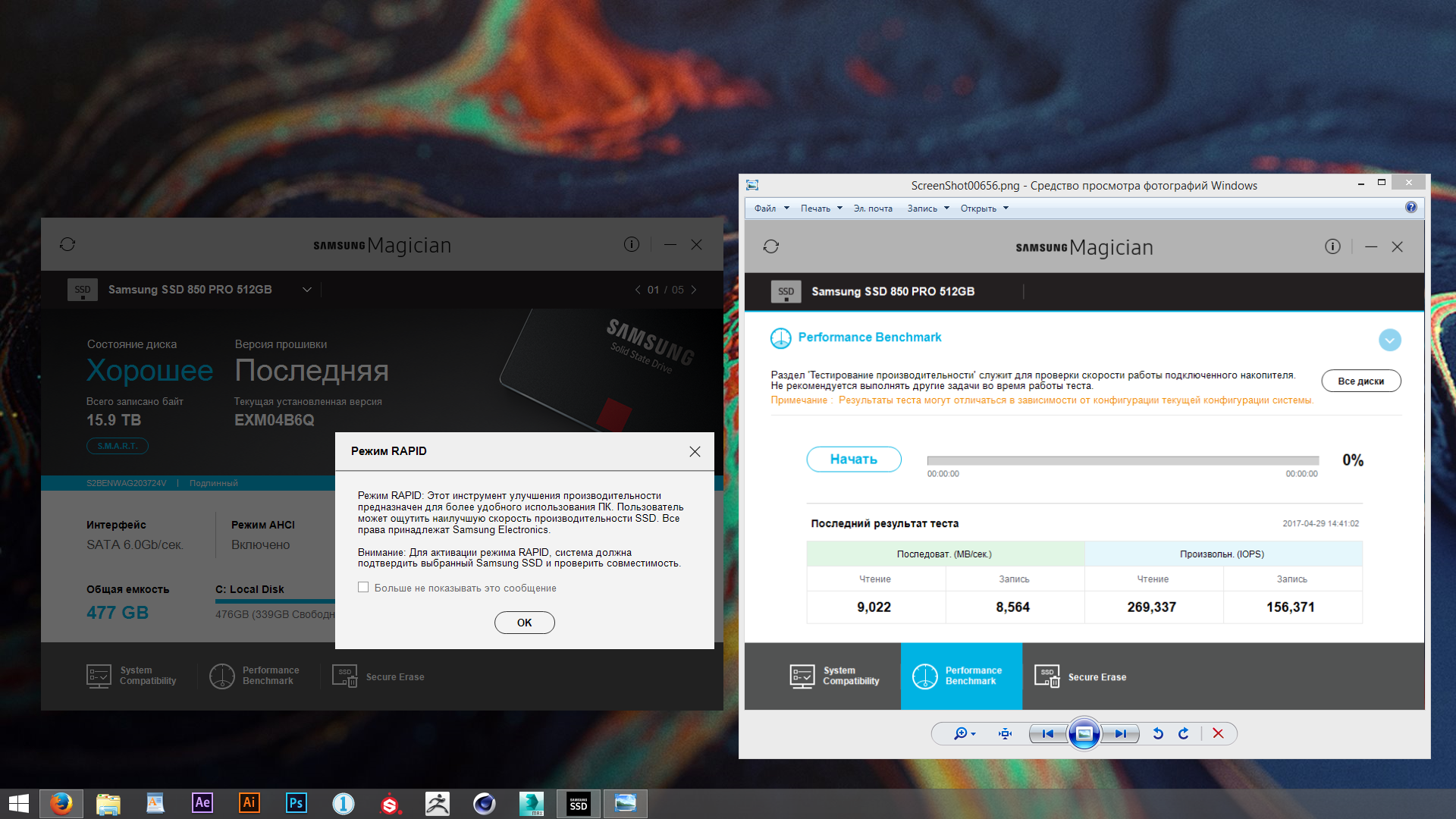Expand the Samsung SSD 850 PRO drive dropdown
This screenshot has width=1456, height=819.
(x=307, y=290)
